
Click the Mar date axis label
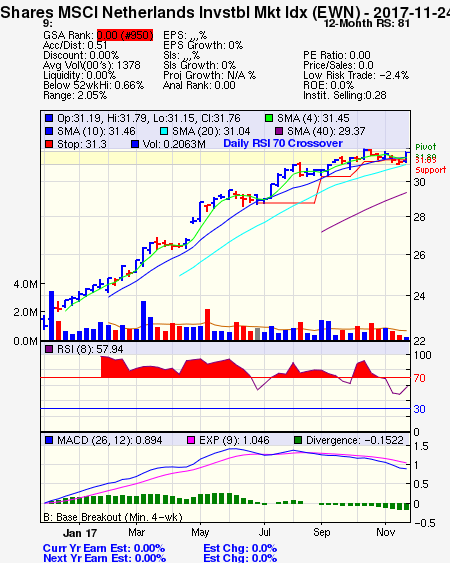(x=136, y=532)
